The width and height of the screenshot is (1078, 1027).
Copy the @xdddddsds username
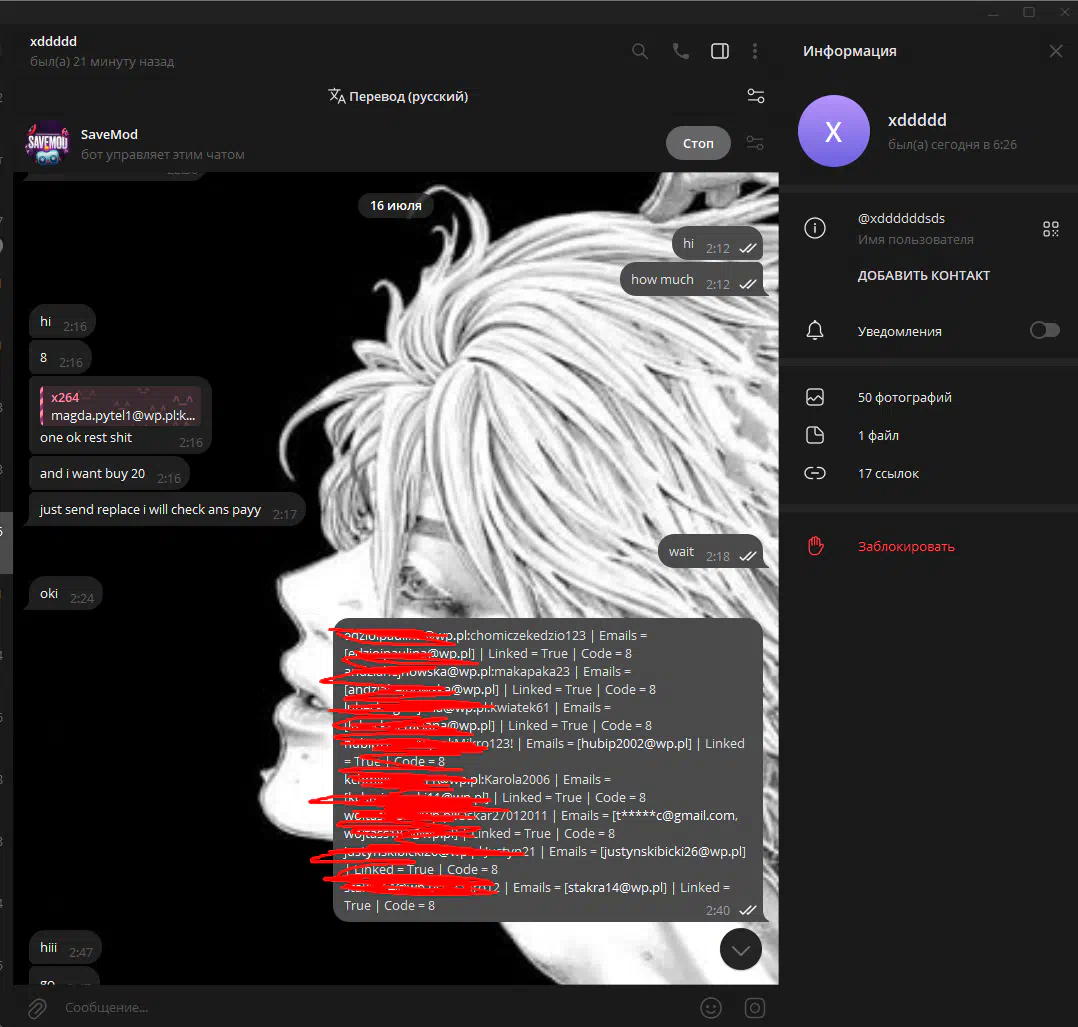[x=901, y=219]
